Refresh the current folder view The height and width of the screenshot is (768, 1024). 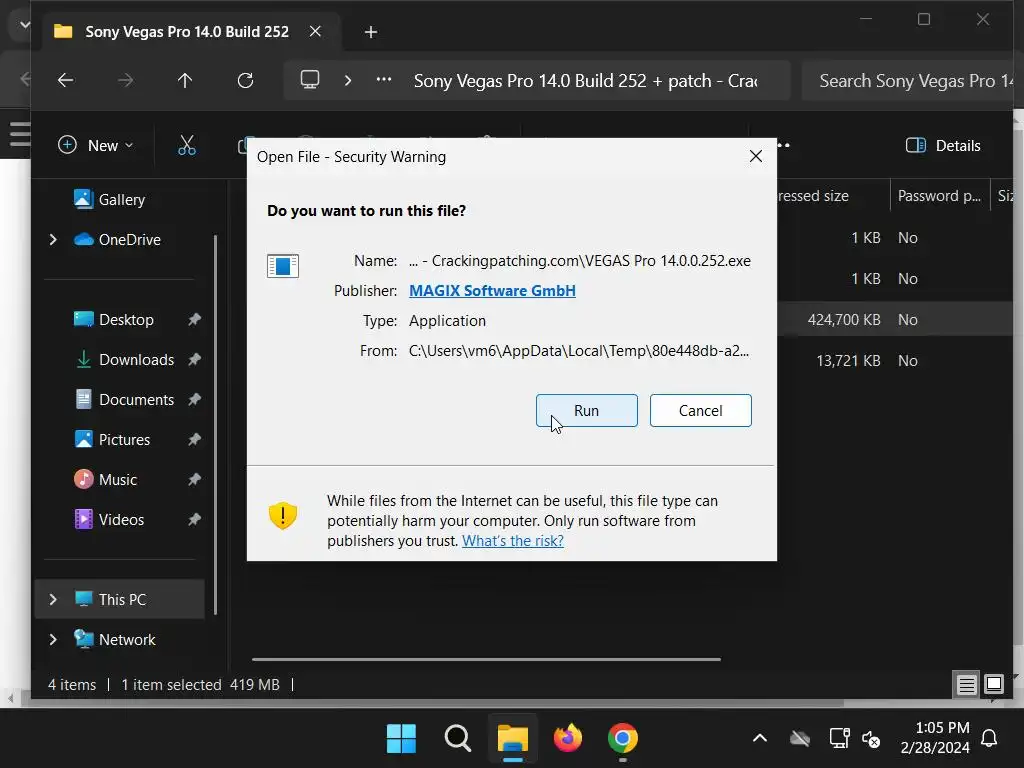(x=245, y=80)
